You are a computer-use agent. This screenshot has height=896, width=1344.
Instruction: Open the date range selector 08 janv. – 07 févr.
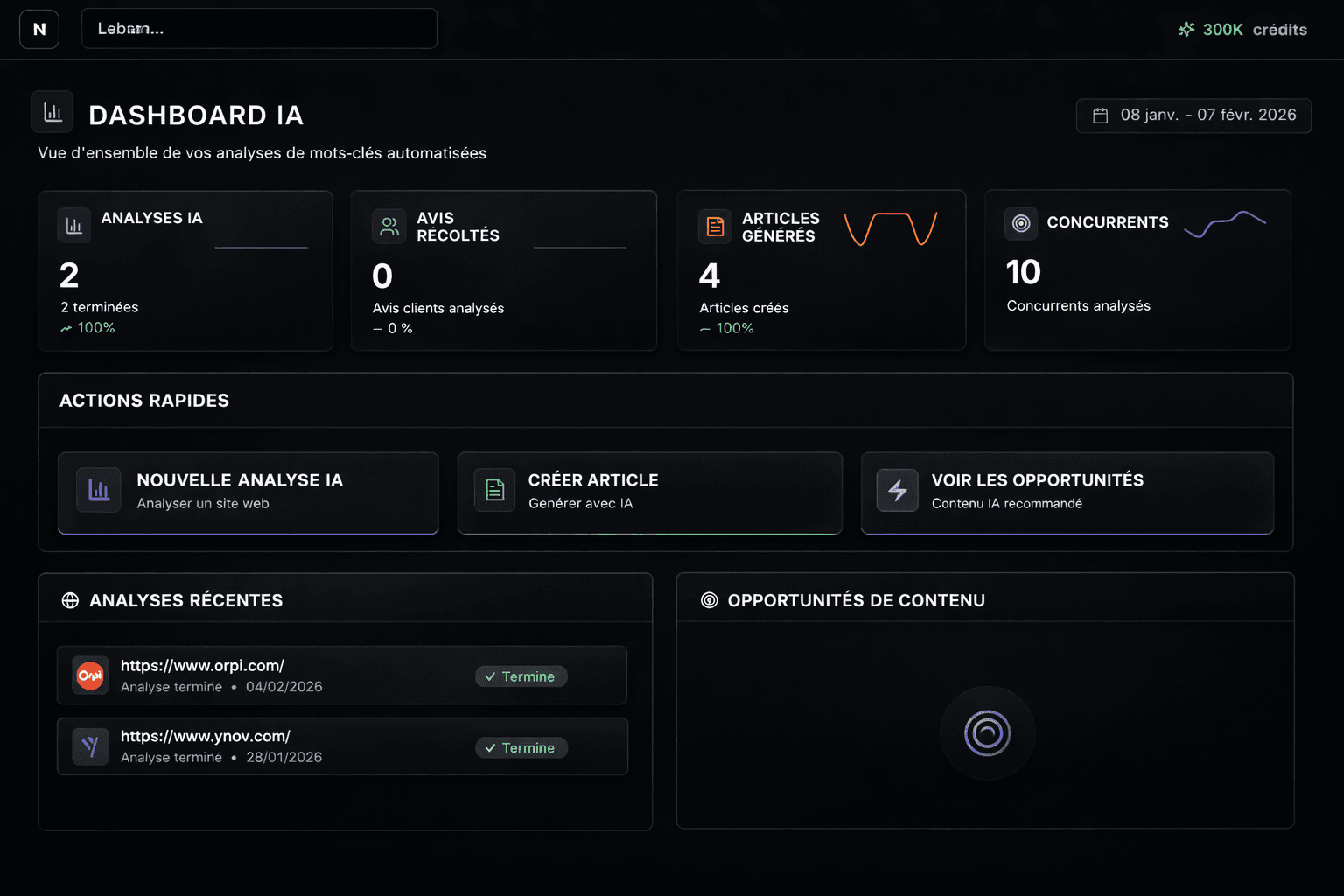coord(1193,115)
